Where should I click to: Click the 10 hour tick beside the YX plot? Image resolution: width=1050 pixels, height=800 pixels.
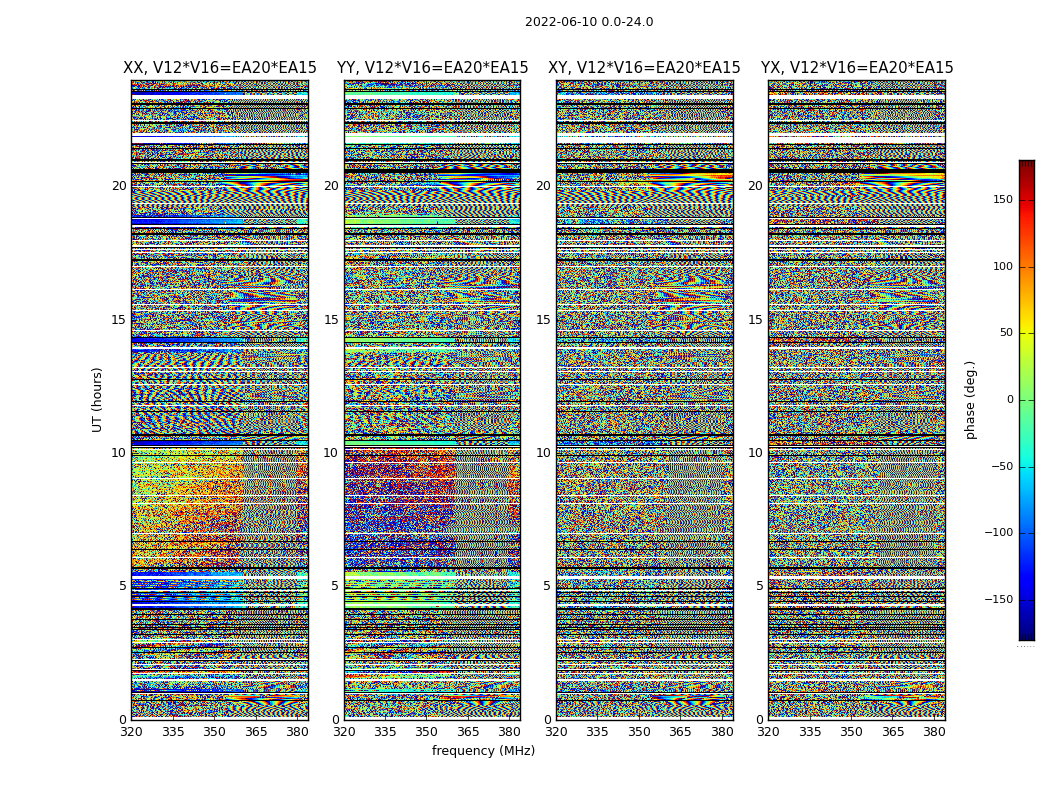tap(755, 453)
